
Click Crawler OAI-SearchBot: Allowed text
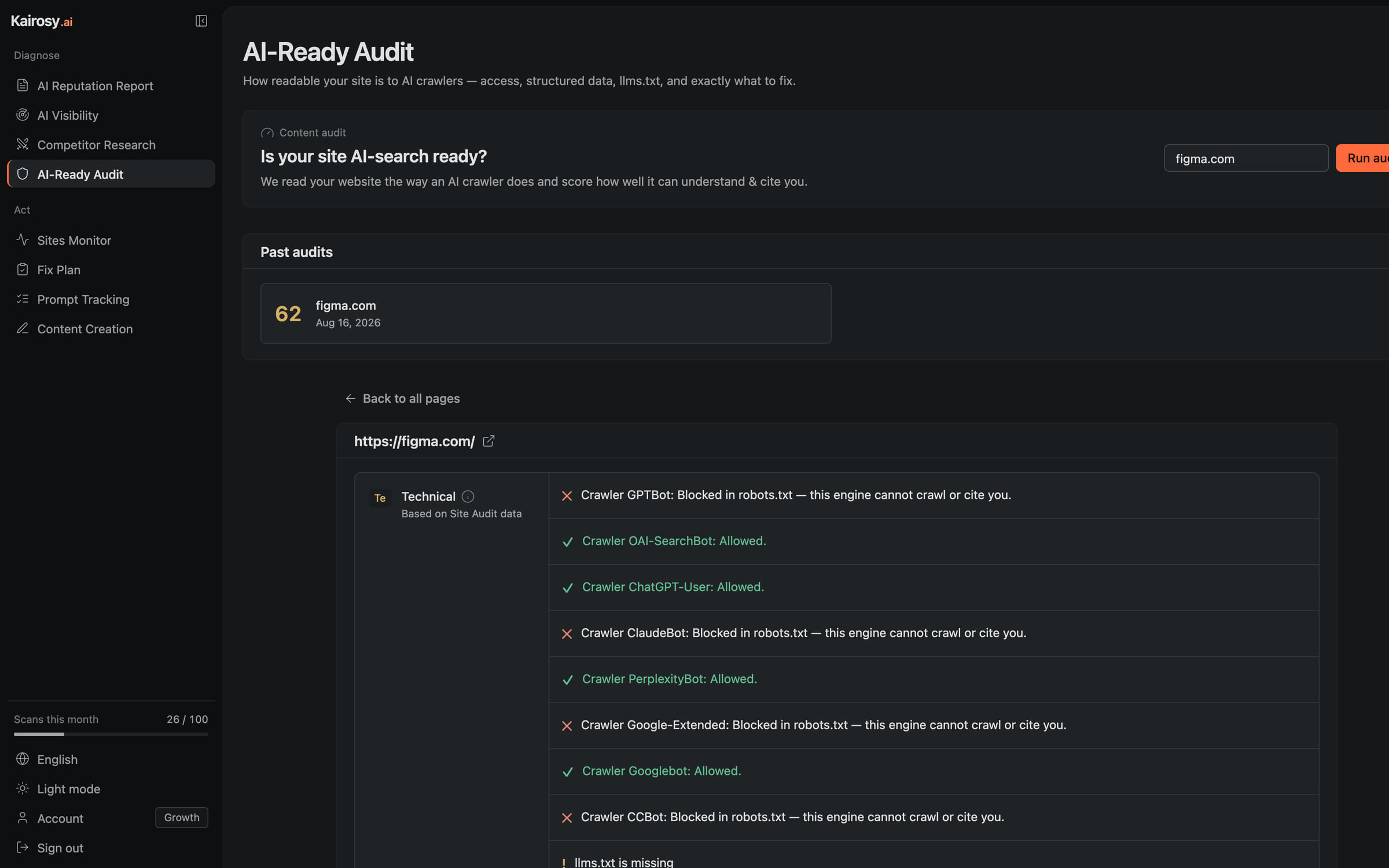click(x=674, y=540)
